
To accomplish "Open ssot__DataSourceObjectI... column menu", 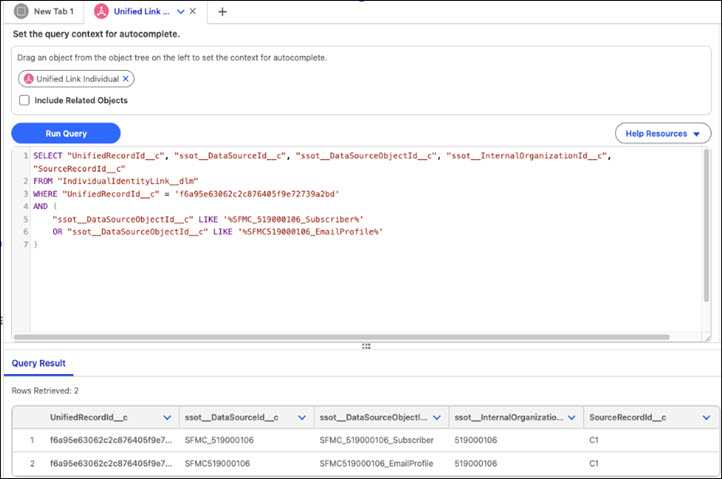I will [437, 417].
